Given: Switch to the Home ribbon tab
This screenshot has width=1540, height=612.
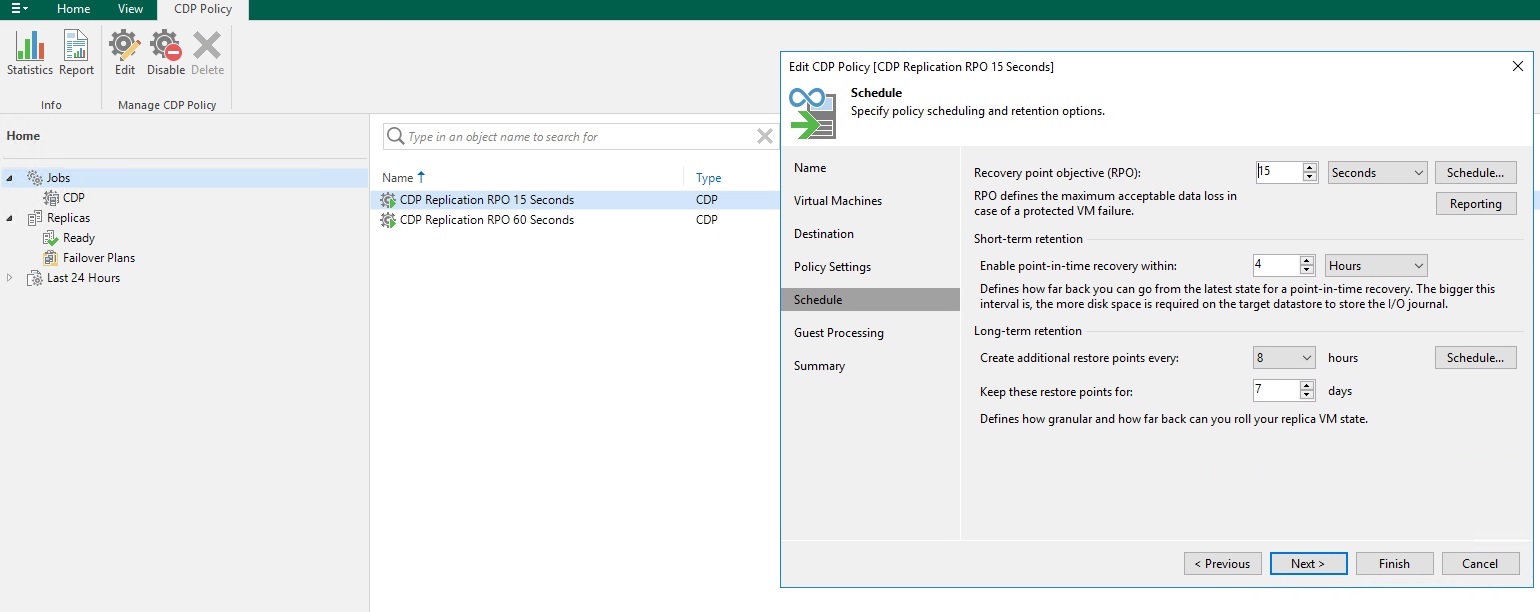Looking at the screenshot, I should 73,9.
